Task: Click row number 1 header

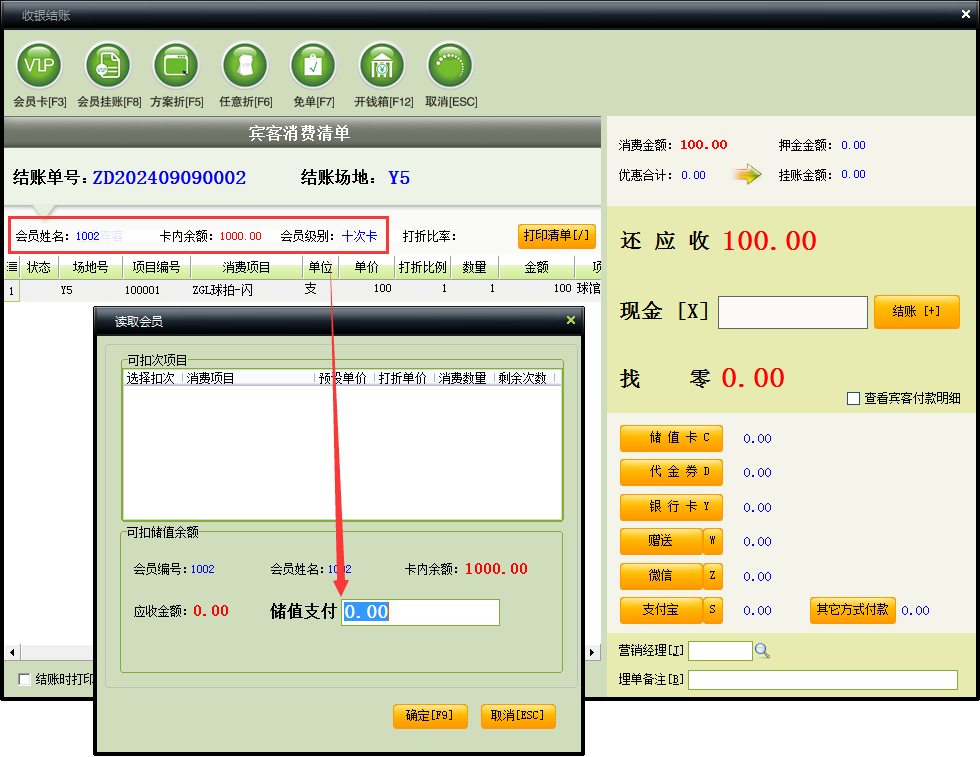Action: (11, 291)
